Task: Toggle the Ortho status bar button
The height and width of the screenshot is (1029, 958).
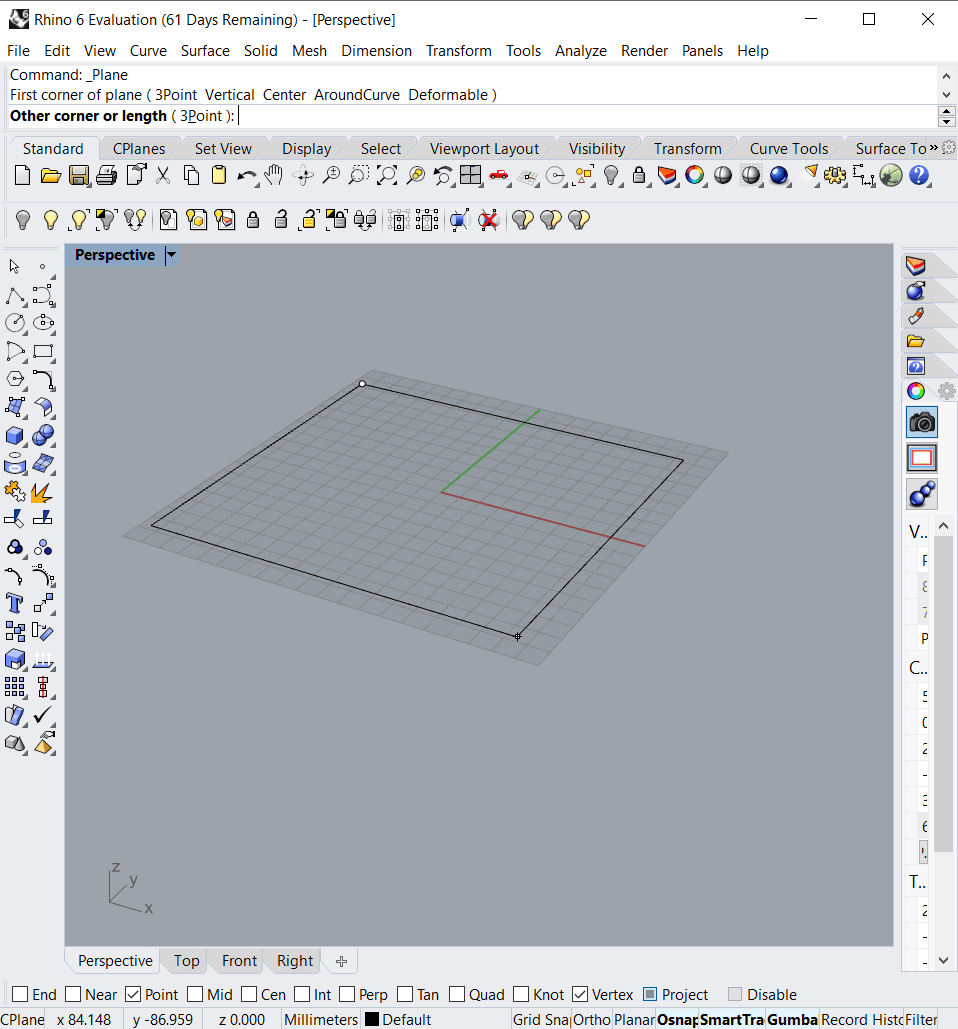Action: click(591, 1019)
